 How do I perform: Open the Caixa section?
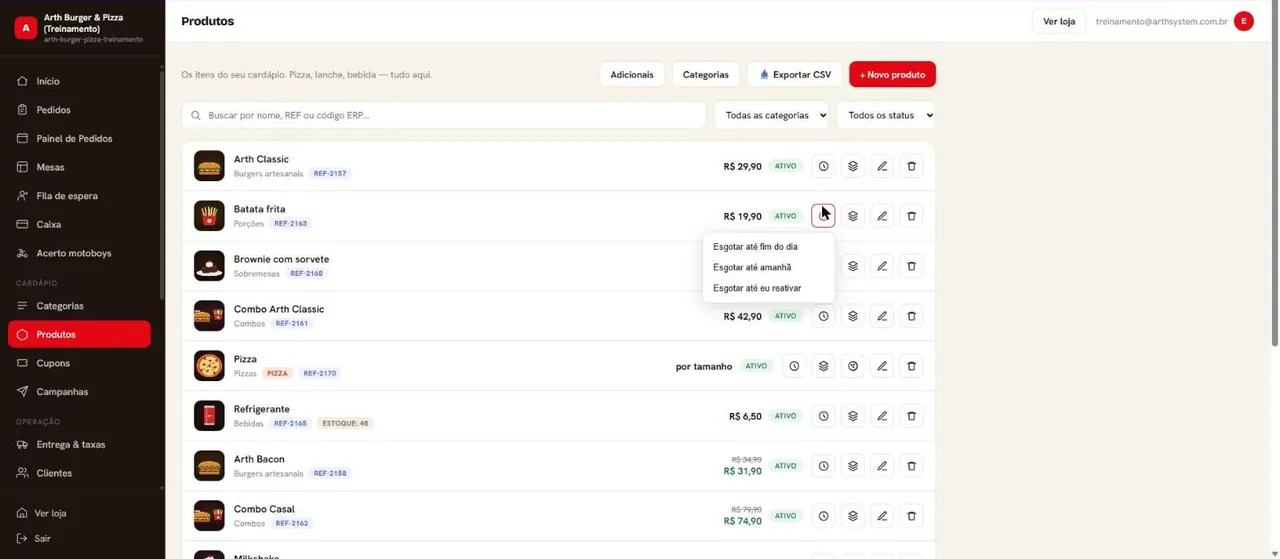tap(79, 225)
